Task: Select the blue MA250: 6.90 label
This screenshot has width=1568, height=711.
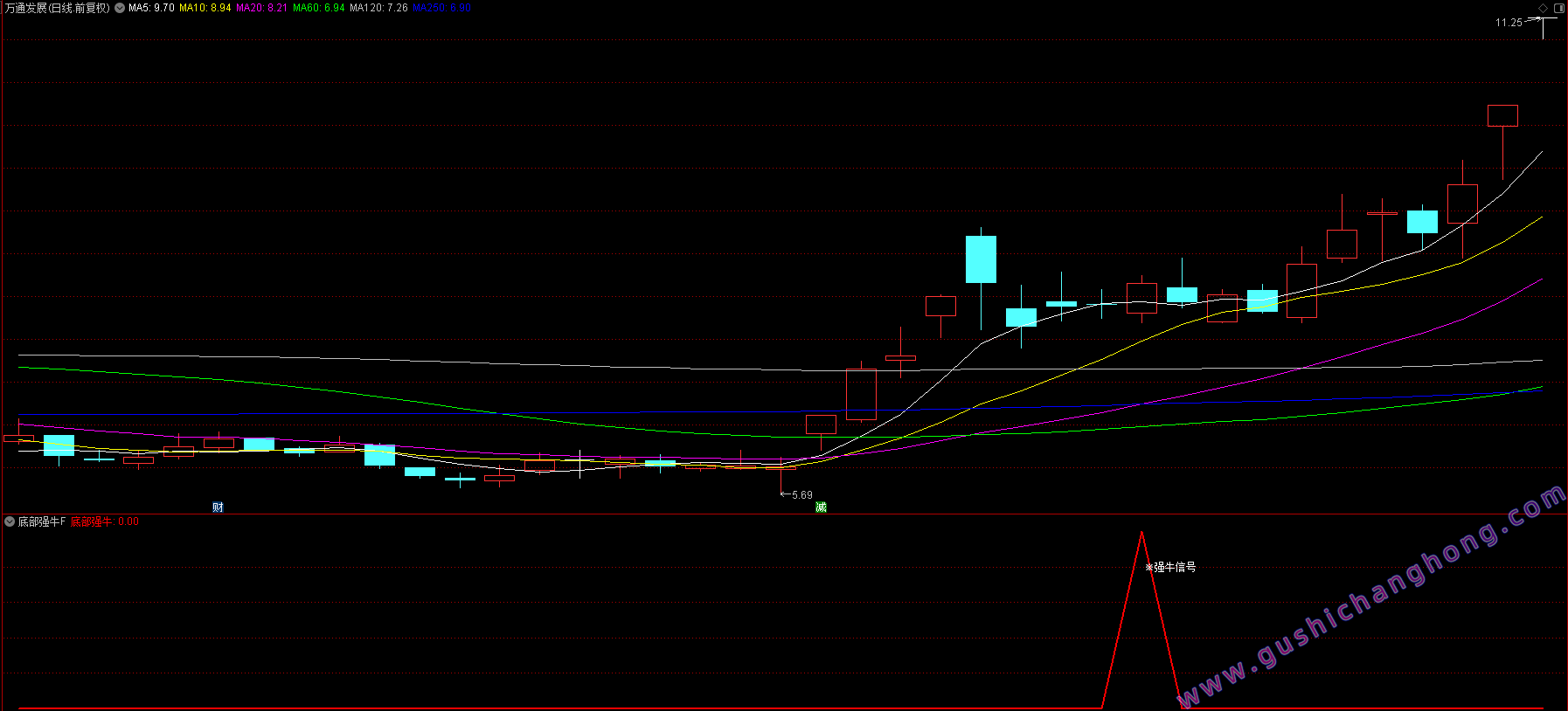Action: pyautogui.click(x=441, y=8)
